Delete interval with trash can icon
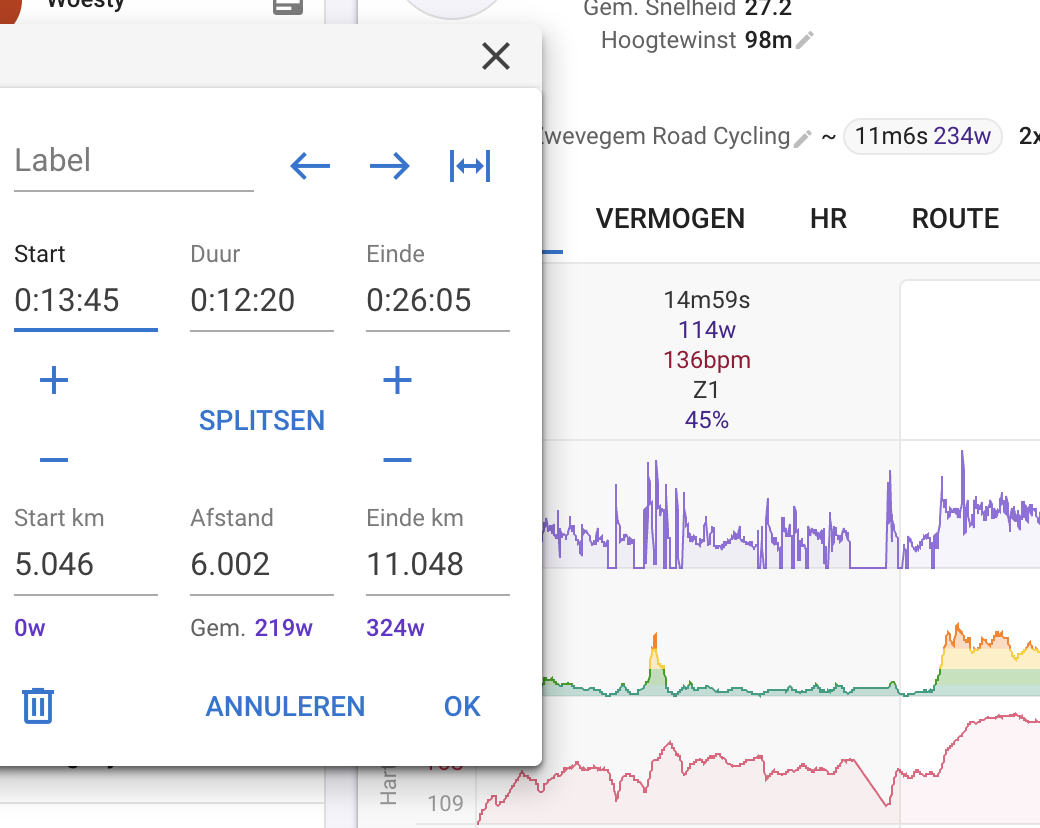This screenshot has width=1040, height=828. point(38,706)
